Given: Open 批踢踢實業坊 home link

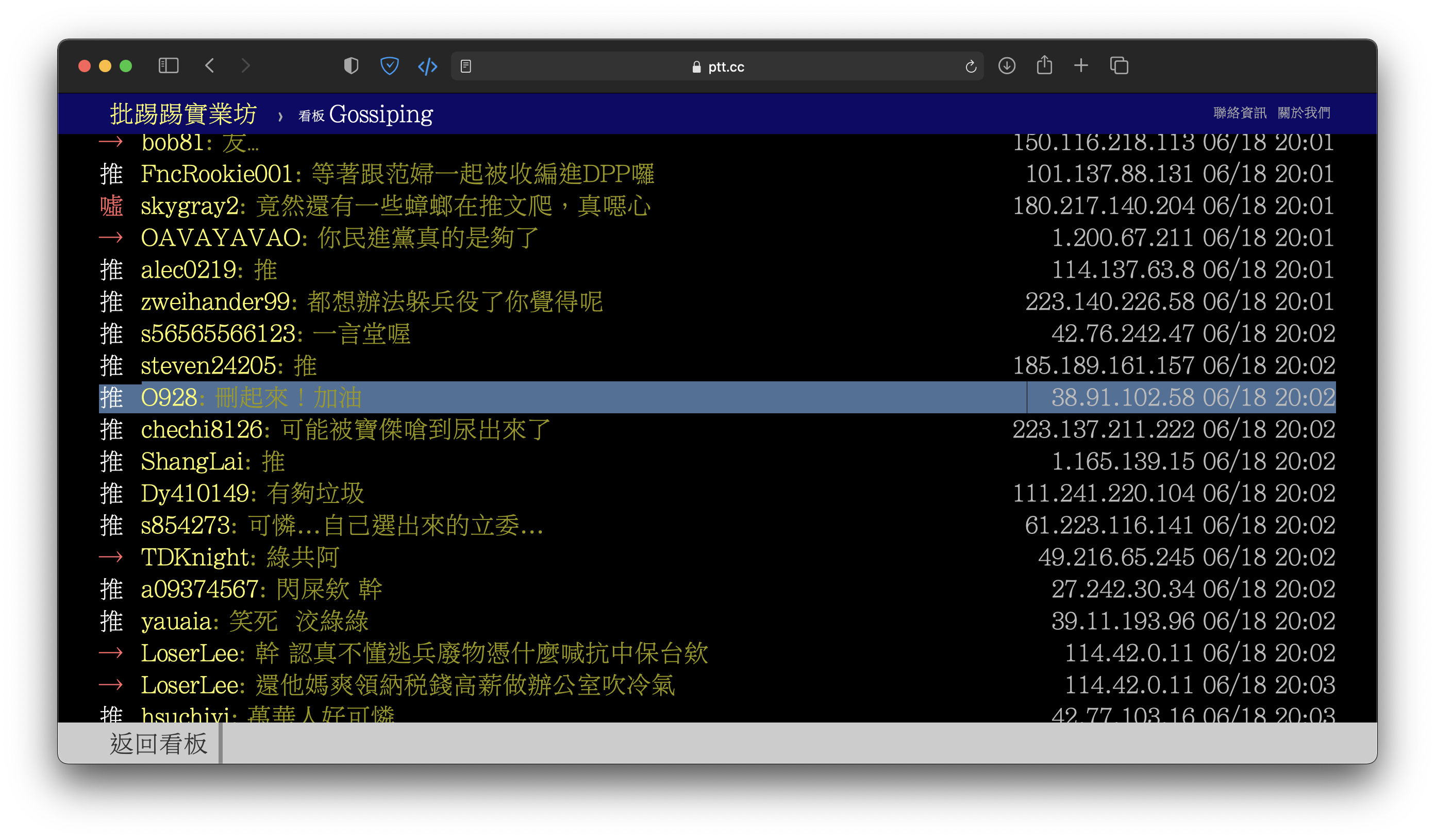Looking at the screenshot, I should point(183,114).
